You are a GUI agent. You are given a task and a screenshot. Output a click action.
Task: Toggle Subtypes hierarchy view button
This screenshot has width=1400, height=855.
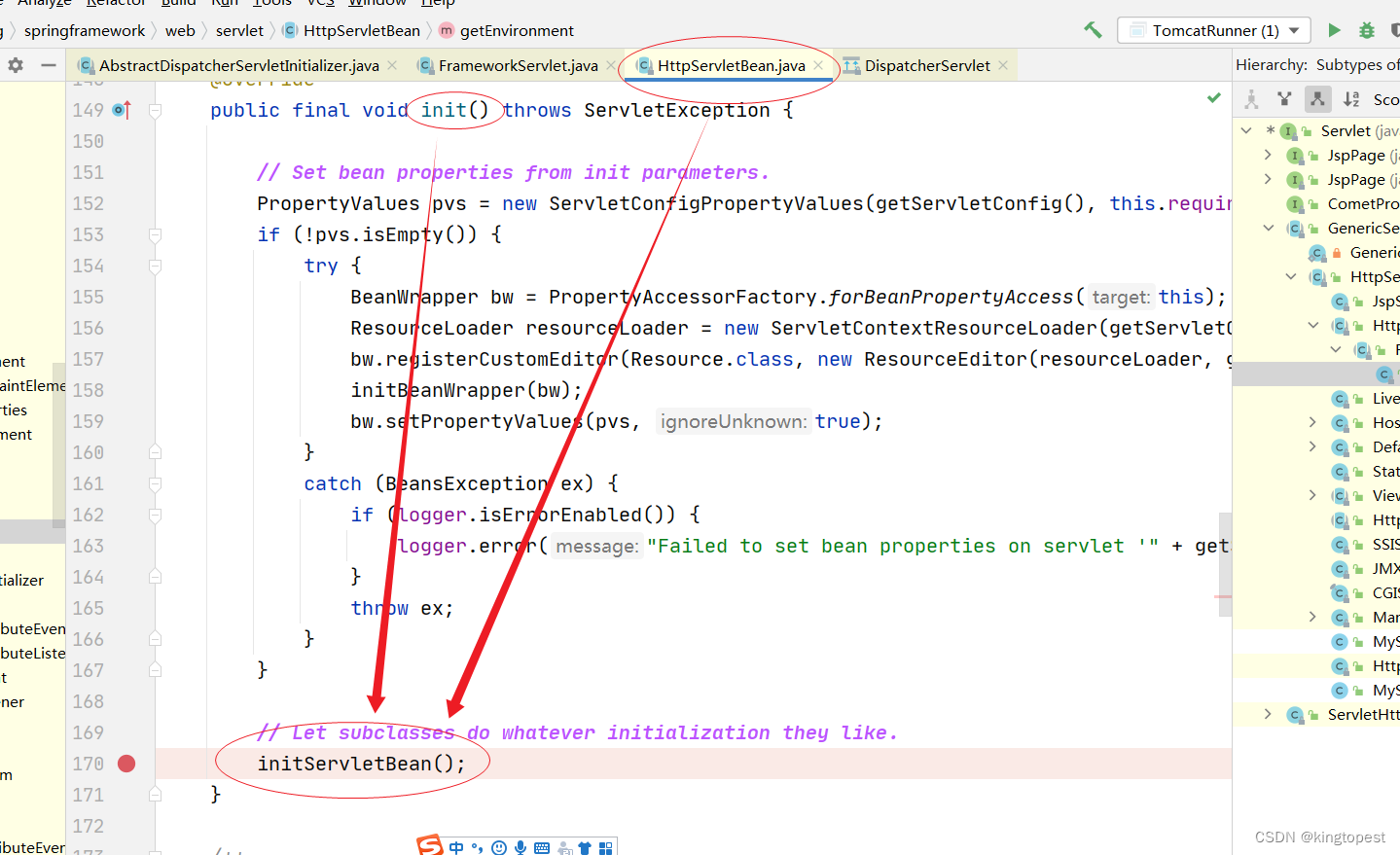[1317, 99]
